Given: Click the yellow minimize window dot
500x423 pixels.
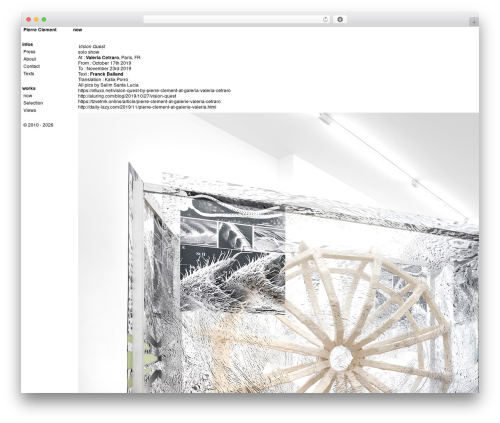Looking at the screenshot, I should (36, 19).
